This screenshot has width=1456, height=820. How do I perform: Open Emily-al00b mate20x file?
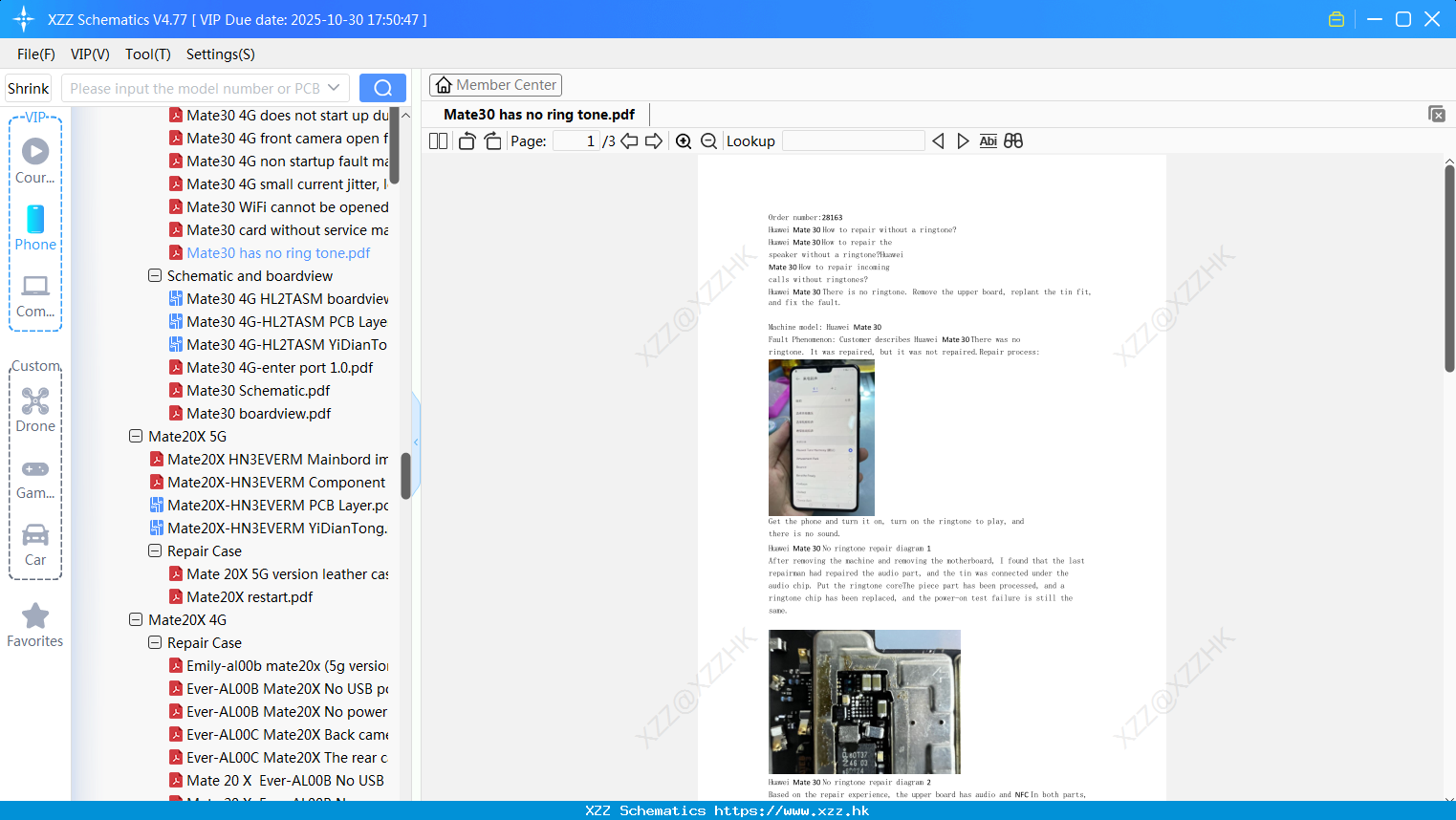click(x=279, y=666)
